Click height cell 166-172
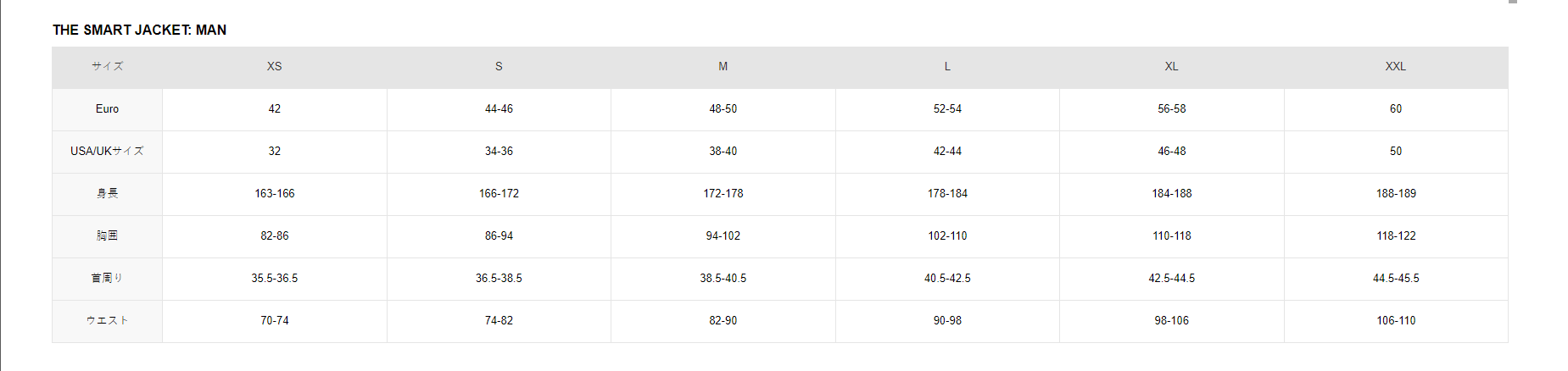Screen dimensions: 1568x371 pos(499,193)
